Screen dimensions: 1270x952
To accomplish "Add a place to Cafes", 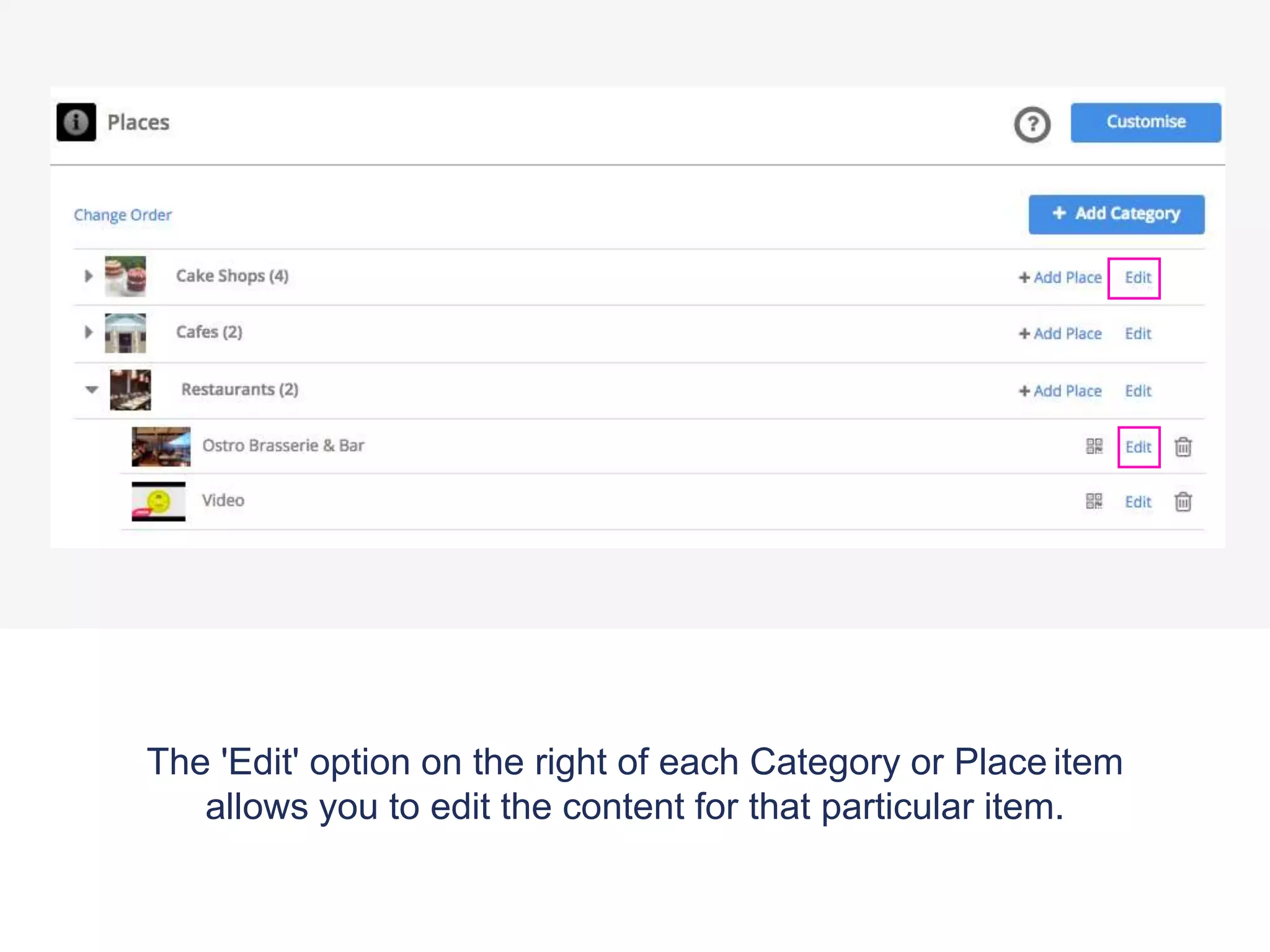I will [1060, 334].
